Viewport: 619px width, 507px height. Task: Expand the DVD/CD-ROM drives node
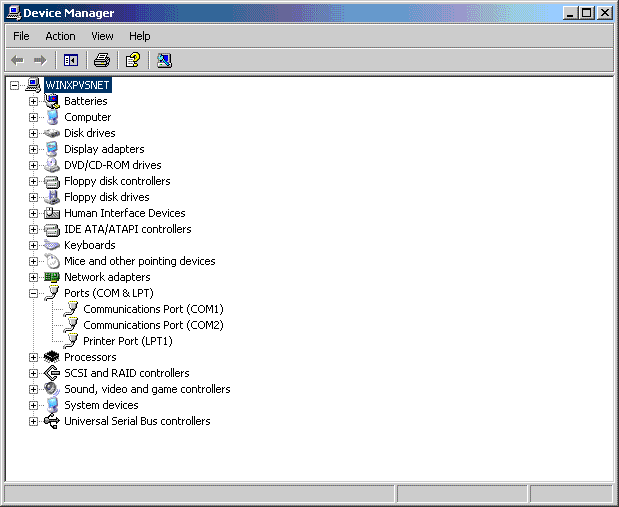tap(34, 165)
